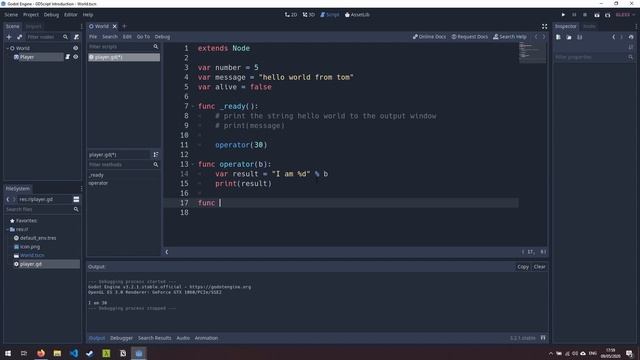This screenshot has height=360, width=640.
Task: Click Request Docs button
Action: (x=470, y=37)
